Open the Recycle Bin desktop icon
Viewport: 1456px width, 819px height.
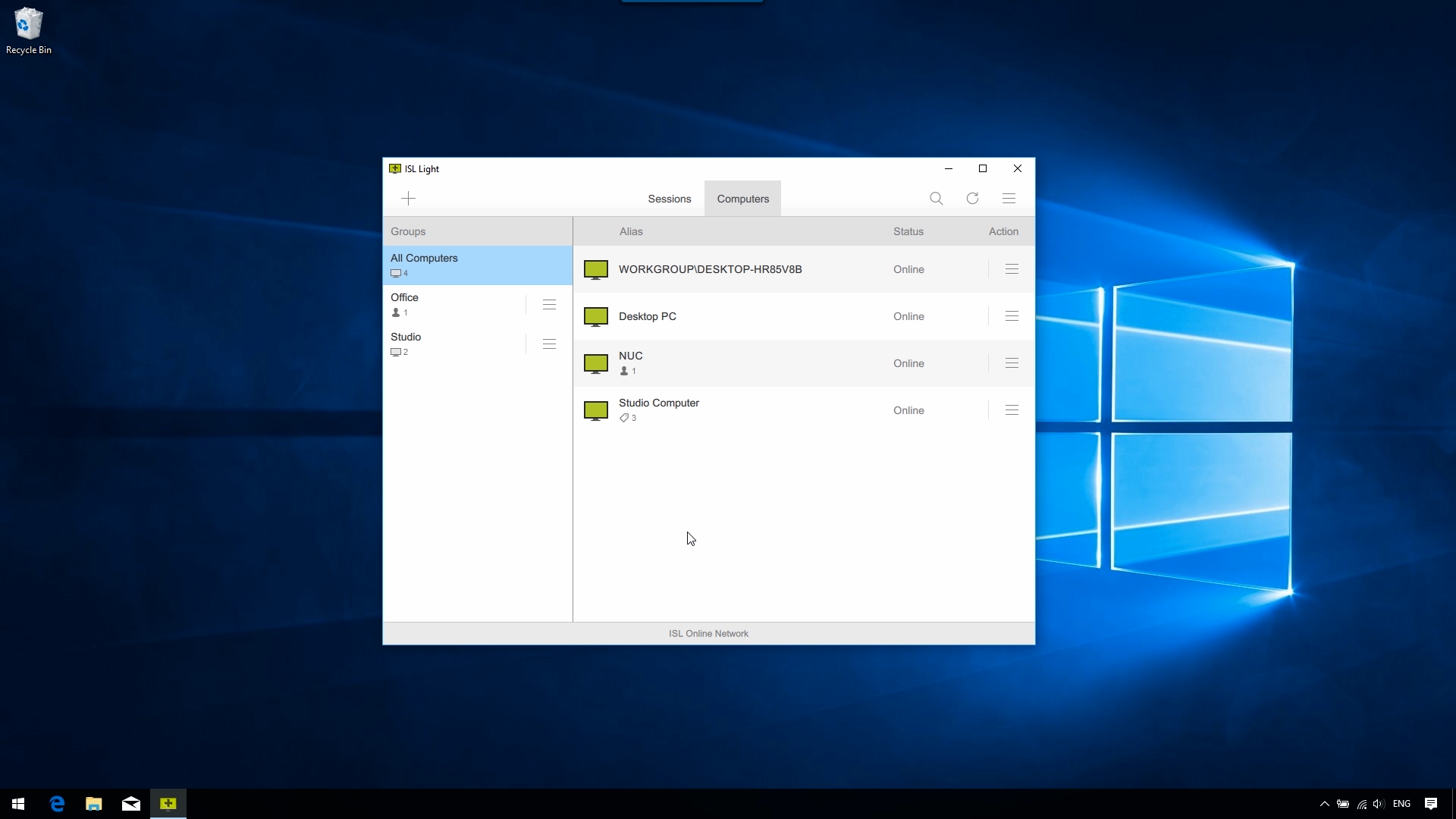[x=29, y=31]
